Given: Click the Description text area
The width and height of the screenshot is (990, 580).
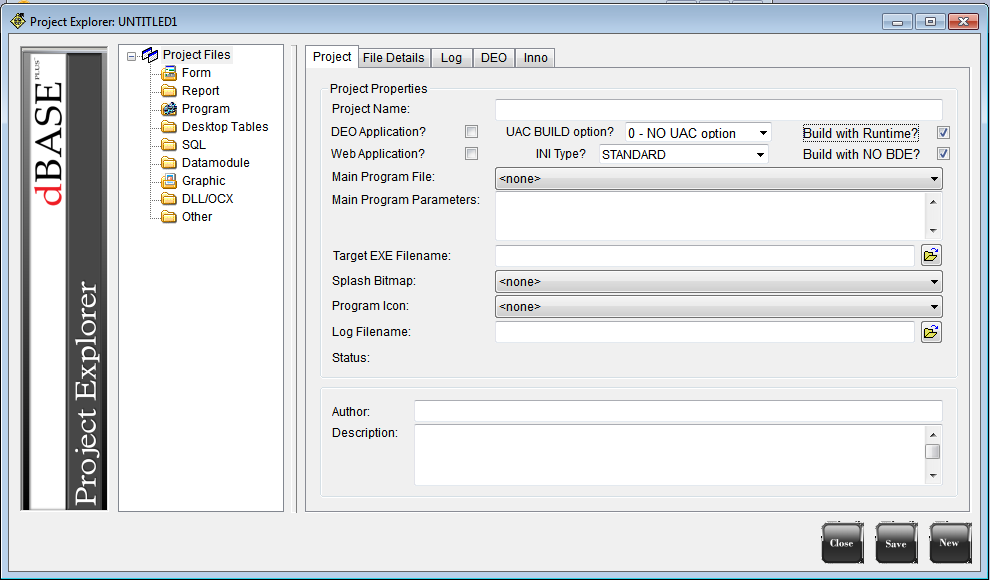Looking at the screenshot, I should 669,455.
